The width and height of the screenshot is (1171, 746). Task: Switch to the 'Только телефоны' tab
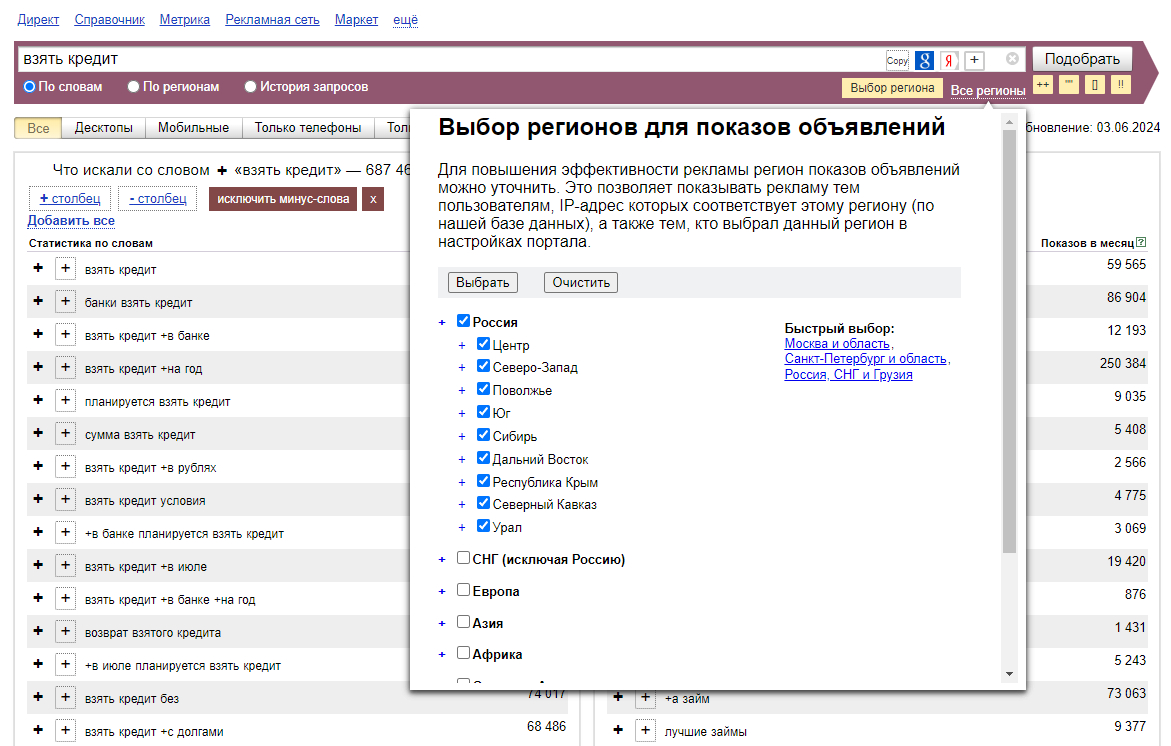pyautogui.click(x=308, y=128)
